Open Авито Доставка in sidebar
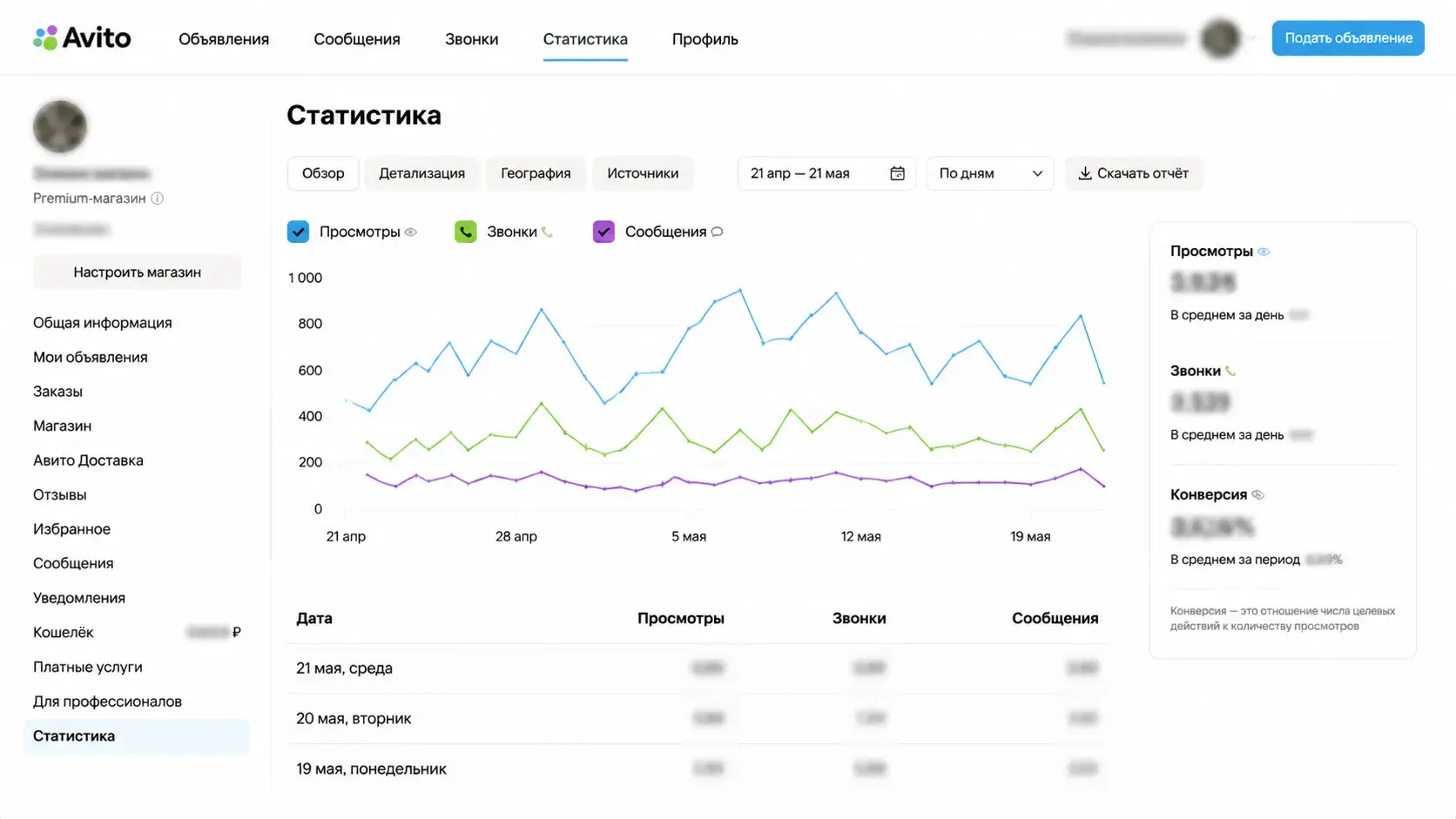Viewport: 1456px width, 819px height. click(x=88, y=460)
